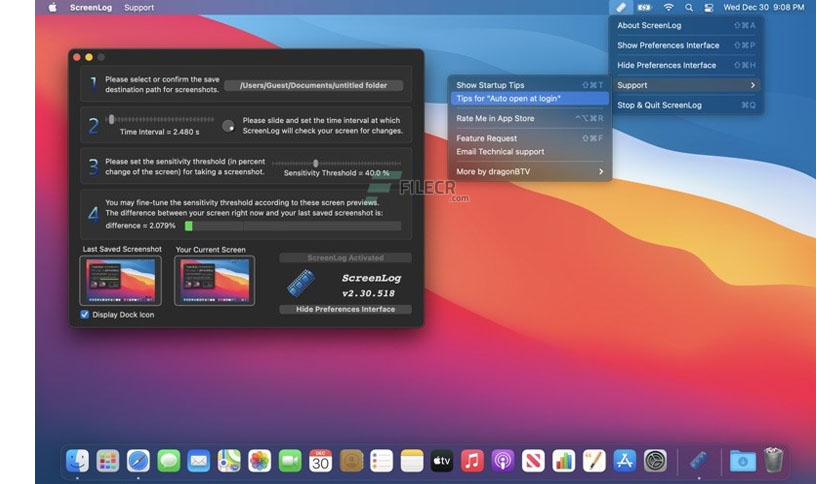Select Email Technical support

click(x=529, y=152)
